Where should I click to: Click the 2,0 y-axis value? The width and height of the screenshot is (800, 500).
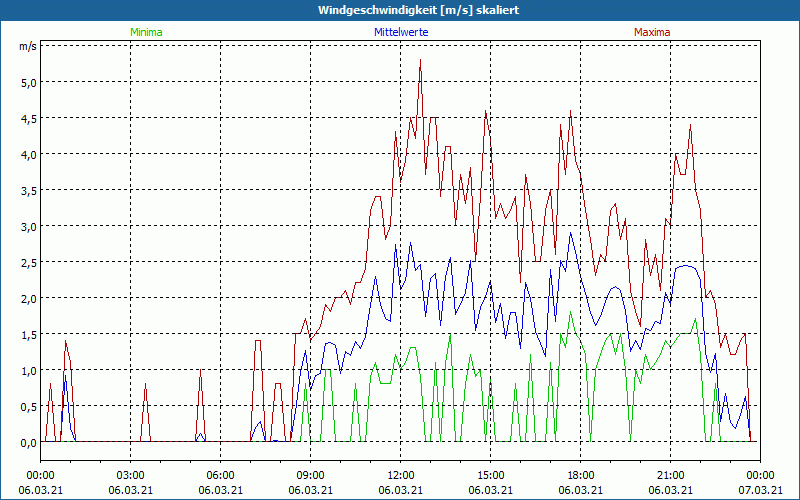tap(29, 298)
